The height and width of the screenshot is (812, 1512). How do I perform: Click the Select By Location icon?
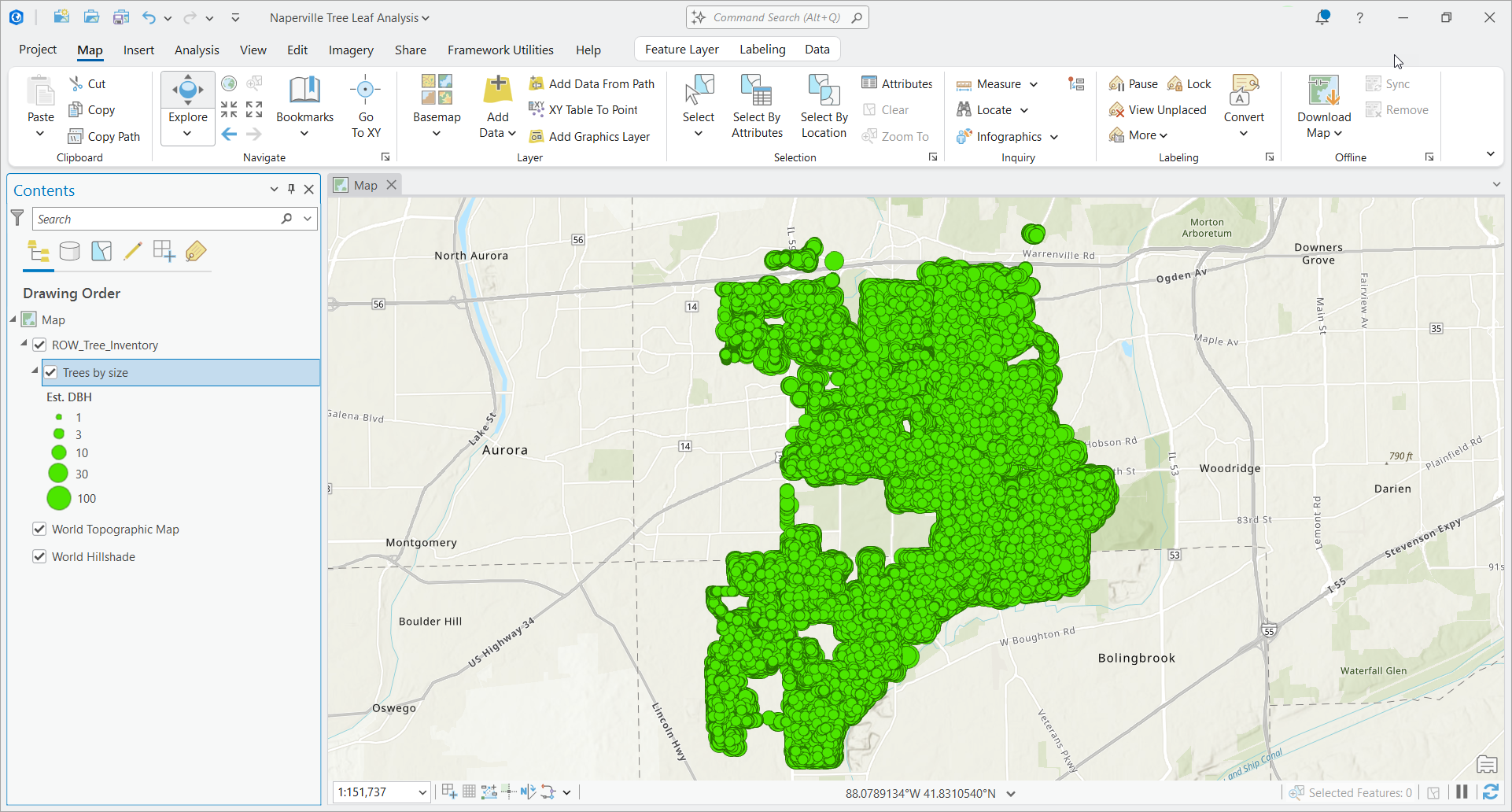click(824, 91)
